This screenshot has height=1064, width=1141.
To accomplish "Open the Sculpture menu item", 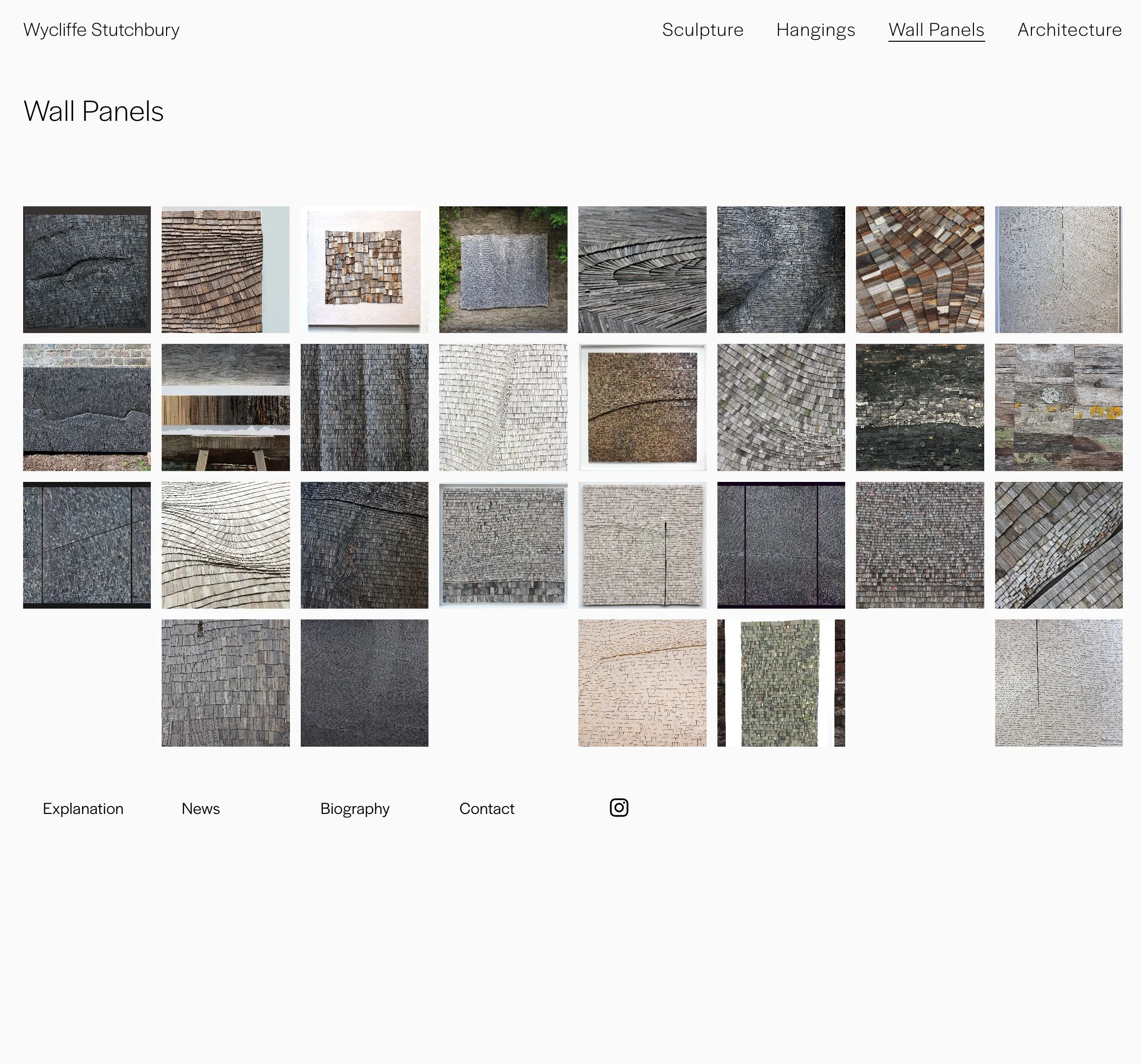I will point(703,30).
